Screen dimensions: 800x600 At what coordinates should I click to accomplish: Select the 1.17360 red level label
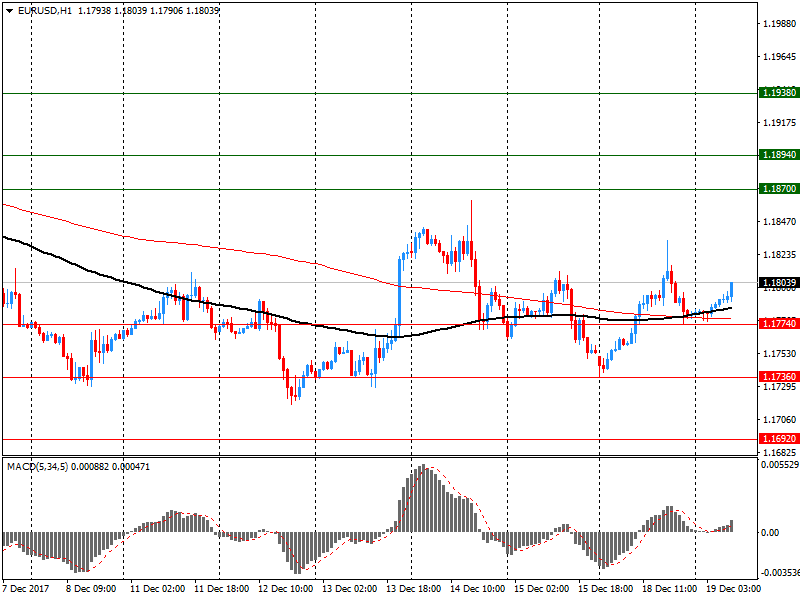tap(779, 377)
